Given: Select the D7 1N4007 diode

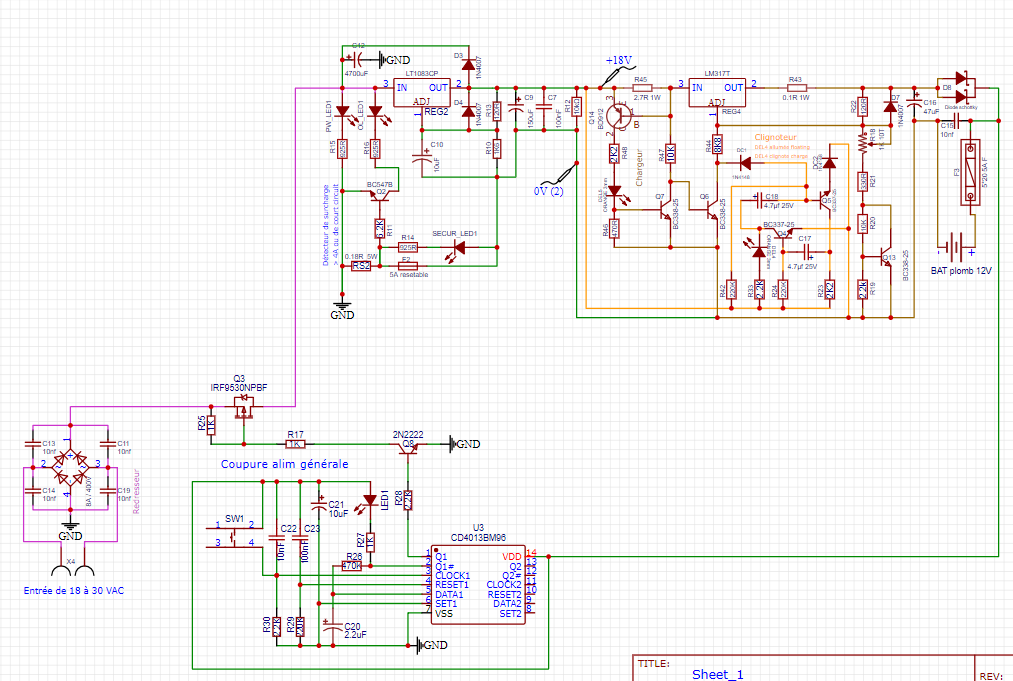Looking at the screenshot, I should (890, 107).
